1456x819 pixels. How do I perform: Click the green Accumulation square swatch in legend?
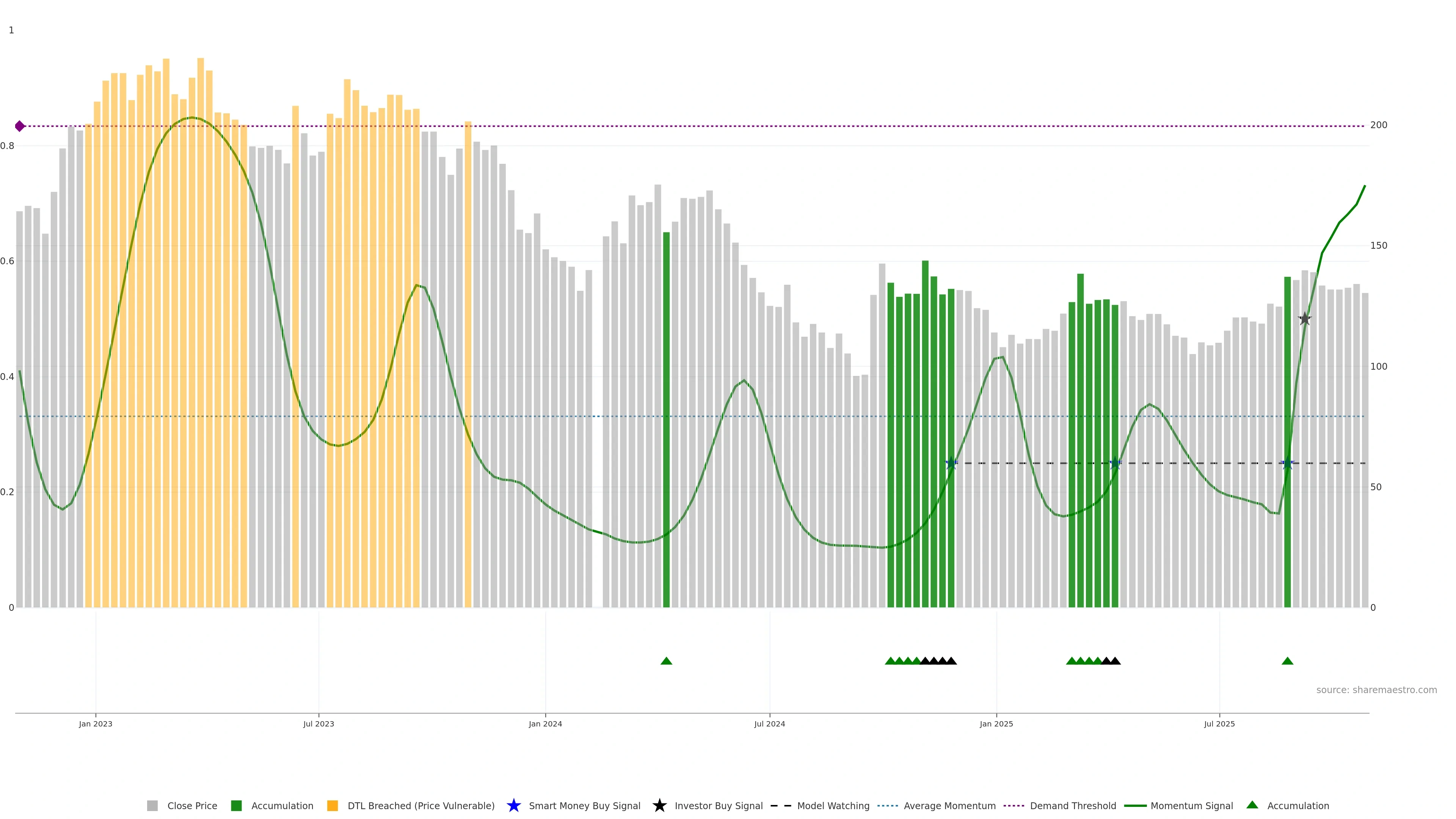click(x=236, y=806)
